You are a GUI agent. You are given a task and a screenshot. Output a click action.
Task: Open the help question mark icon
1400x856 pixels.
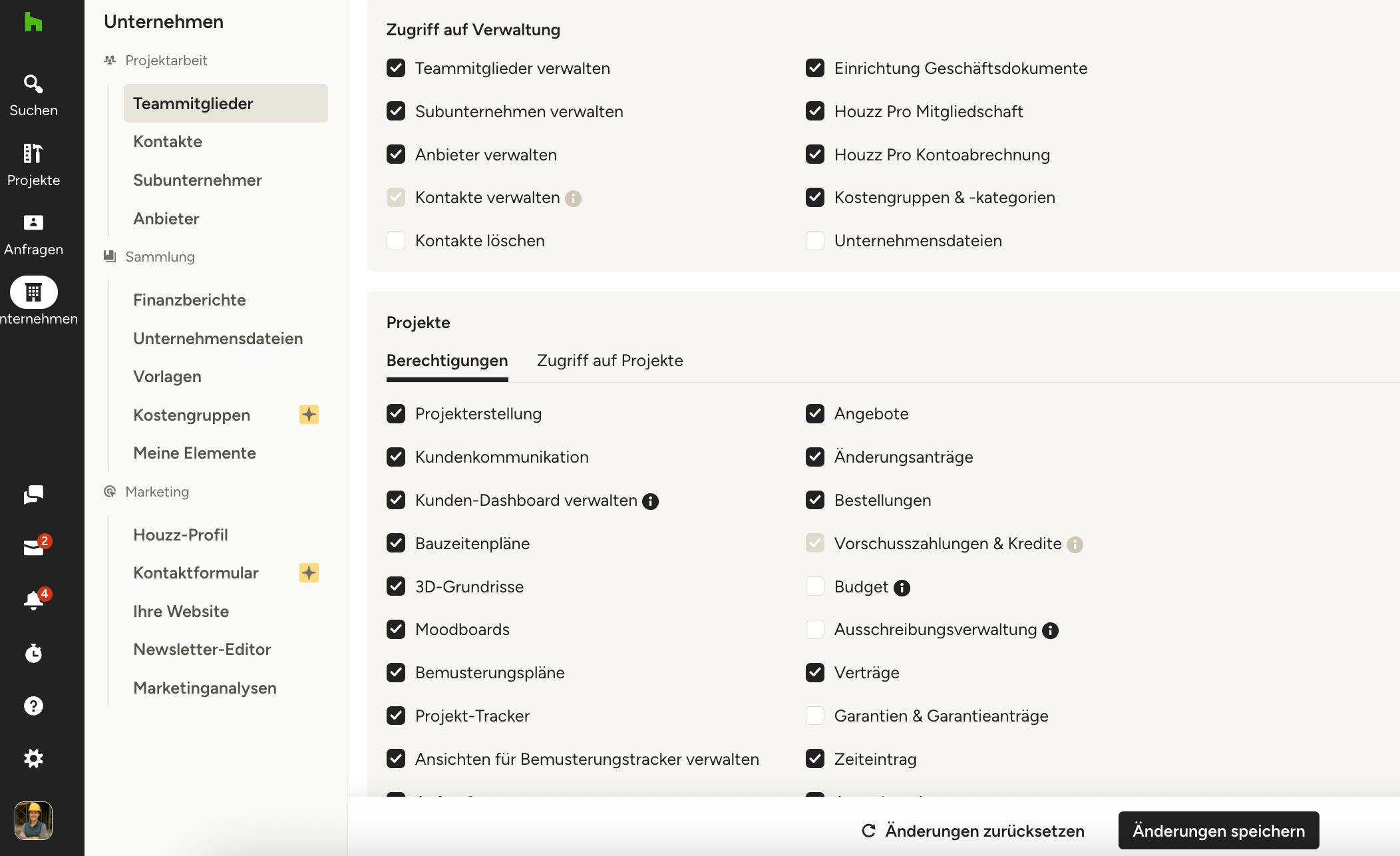[33, 706]
